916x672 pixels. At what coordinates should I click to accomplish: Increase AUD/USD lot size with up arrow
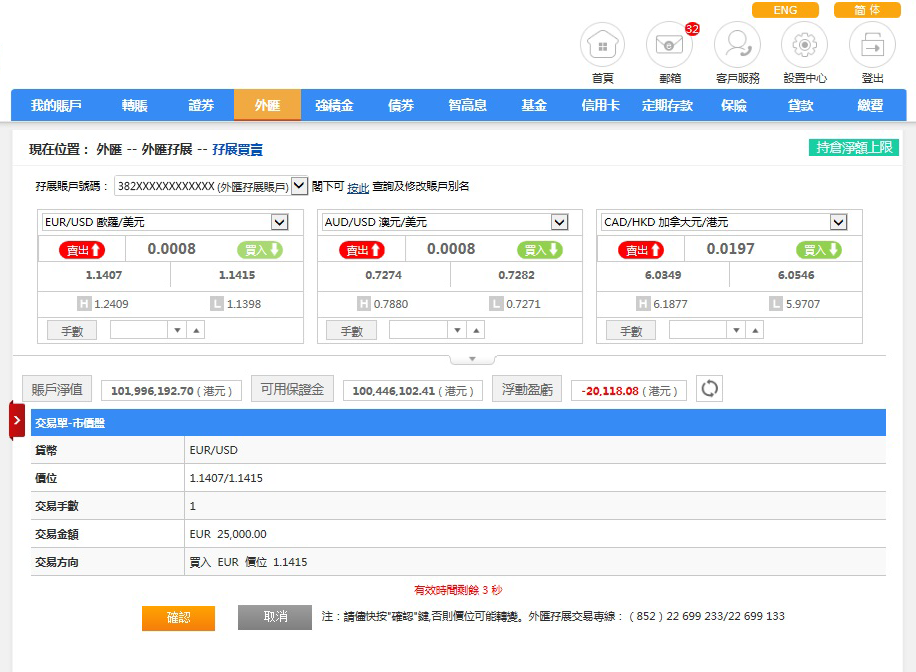(476, 330)
